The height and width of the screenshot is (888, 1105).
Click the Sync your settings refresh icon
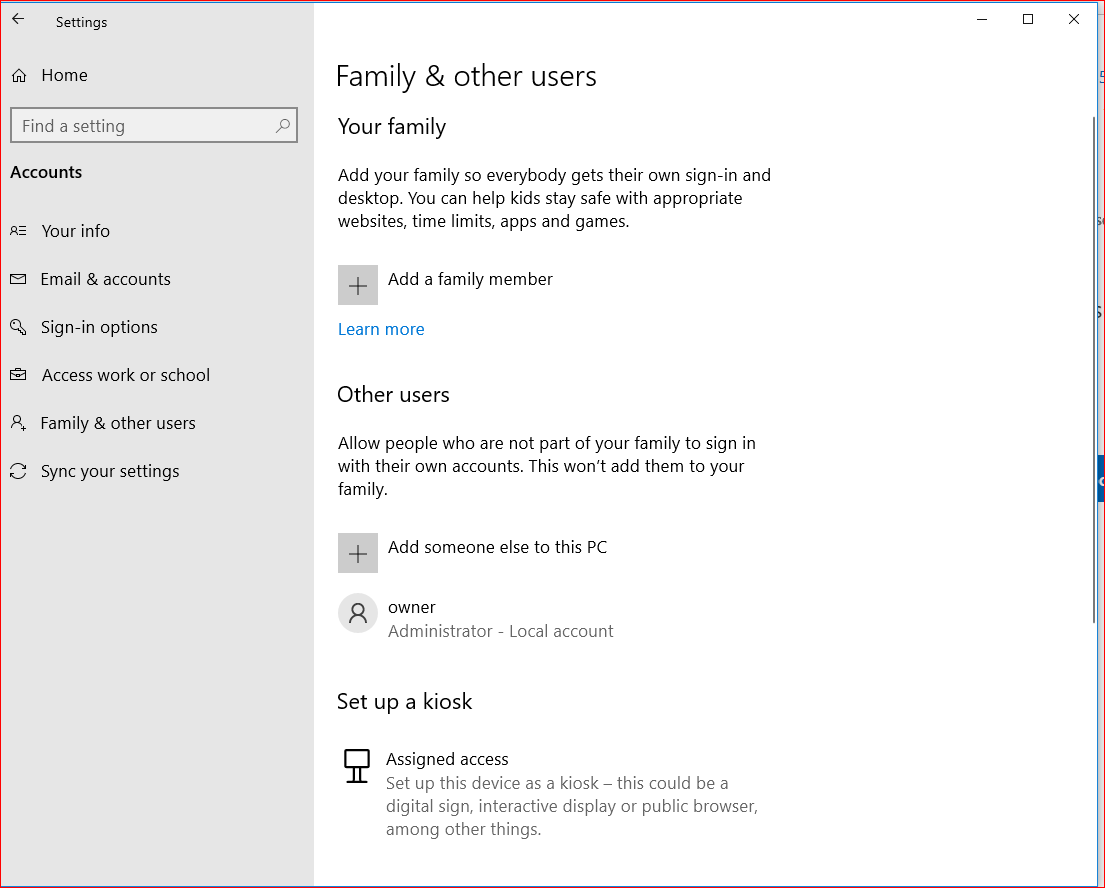tap(19, 471)
